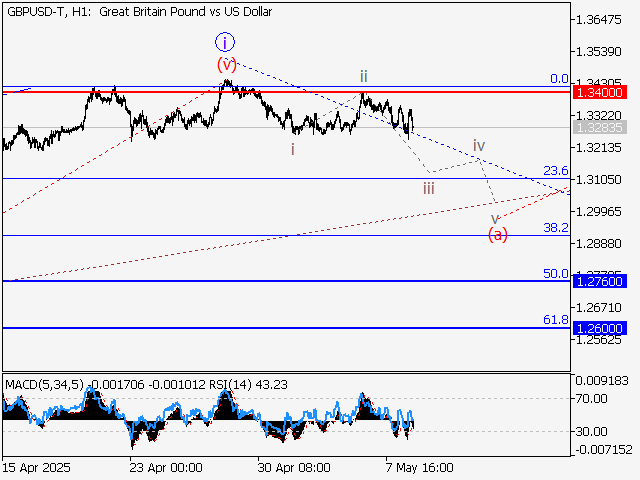Viewport: 640px width, 480px height.
Task: Select the blue 1.27600 price tag
Action: (x=601, y=281)
